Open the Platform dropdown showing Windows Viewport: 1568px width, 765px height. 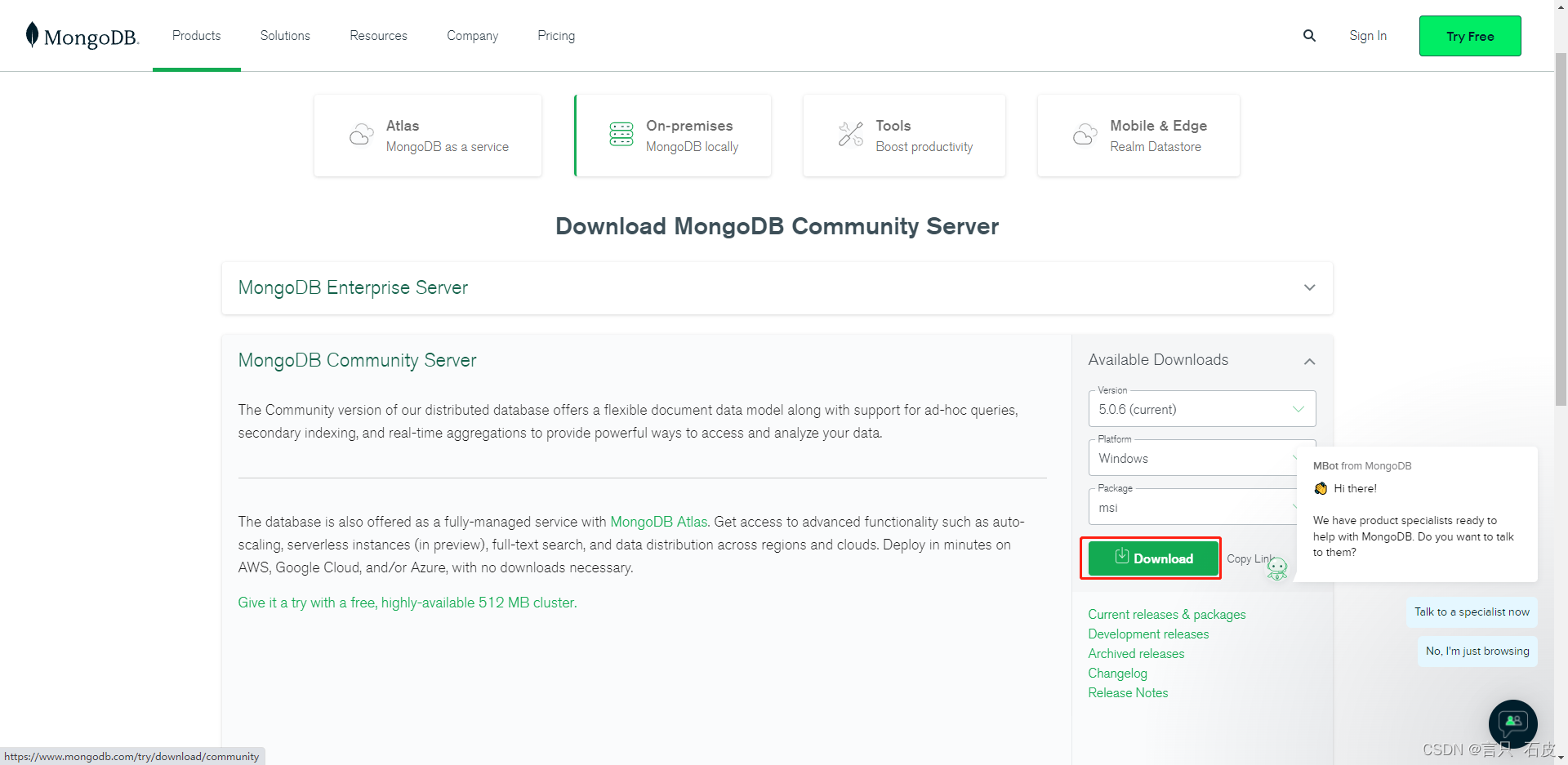[1192, 459]
